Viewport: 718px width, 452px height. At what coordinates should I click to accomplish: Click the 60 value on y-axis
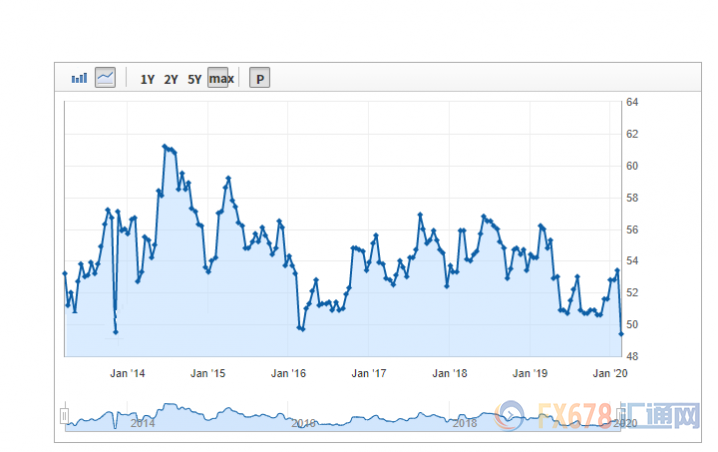(x=632, y=166)
